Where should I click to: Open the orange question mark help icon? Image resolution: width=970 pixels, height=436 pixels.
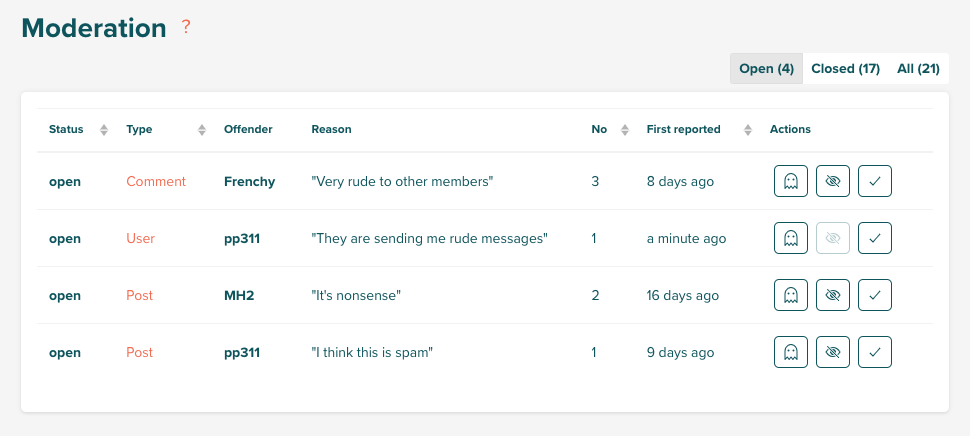pyautogui.click(x=186, y=27)
